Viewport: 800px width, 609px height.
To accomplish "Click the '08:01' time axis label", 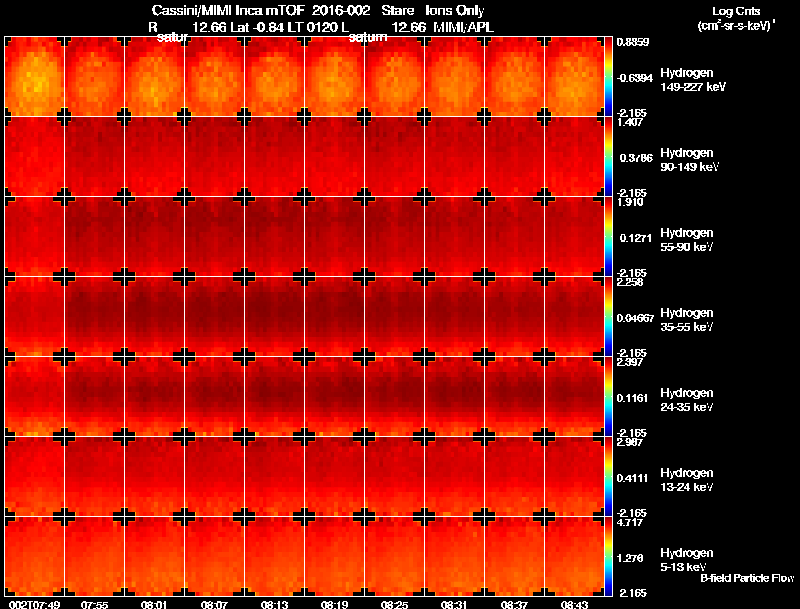I will pyautogui.click(x=155, y=604).
